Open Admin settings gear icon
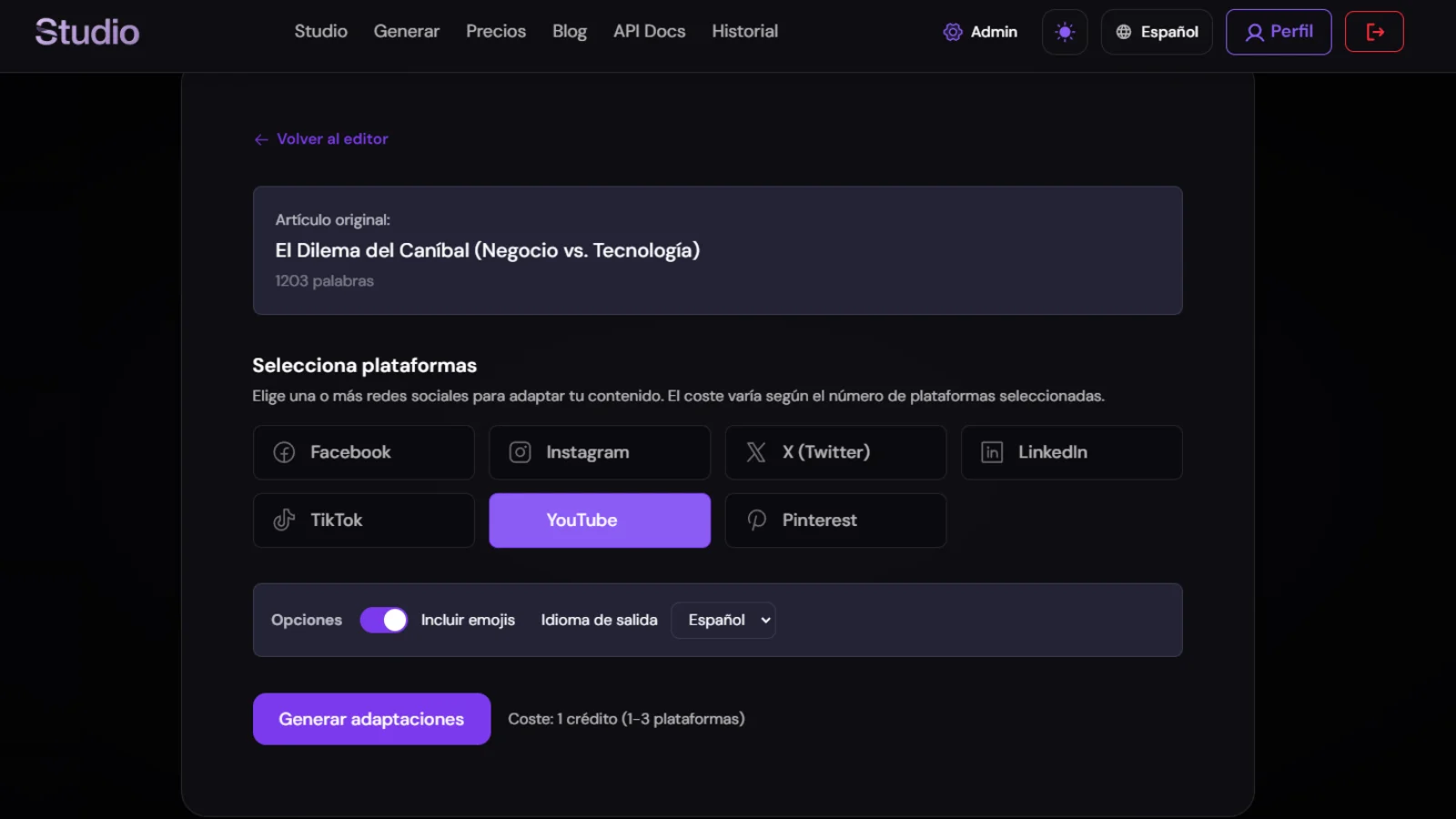This screenshot has height=819, width=1456. pyautogui.click(x=952, y=31)
